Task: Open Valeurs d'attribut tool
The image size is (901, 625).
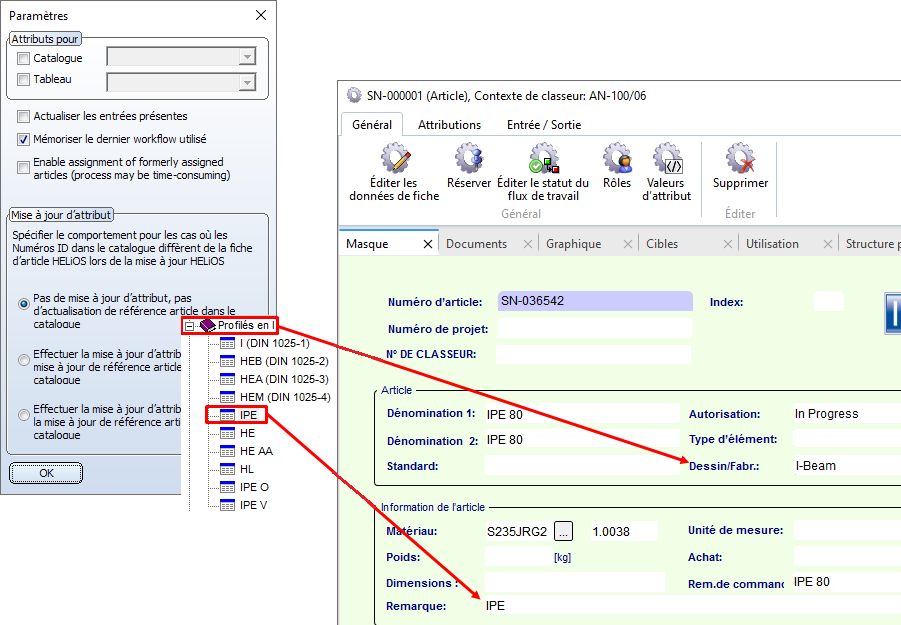Action: (x=667, y=158)
